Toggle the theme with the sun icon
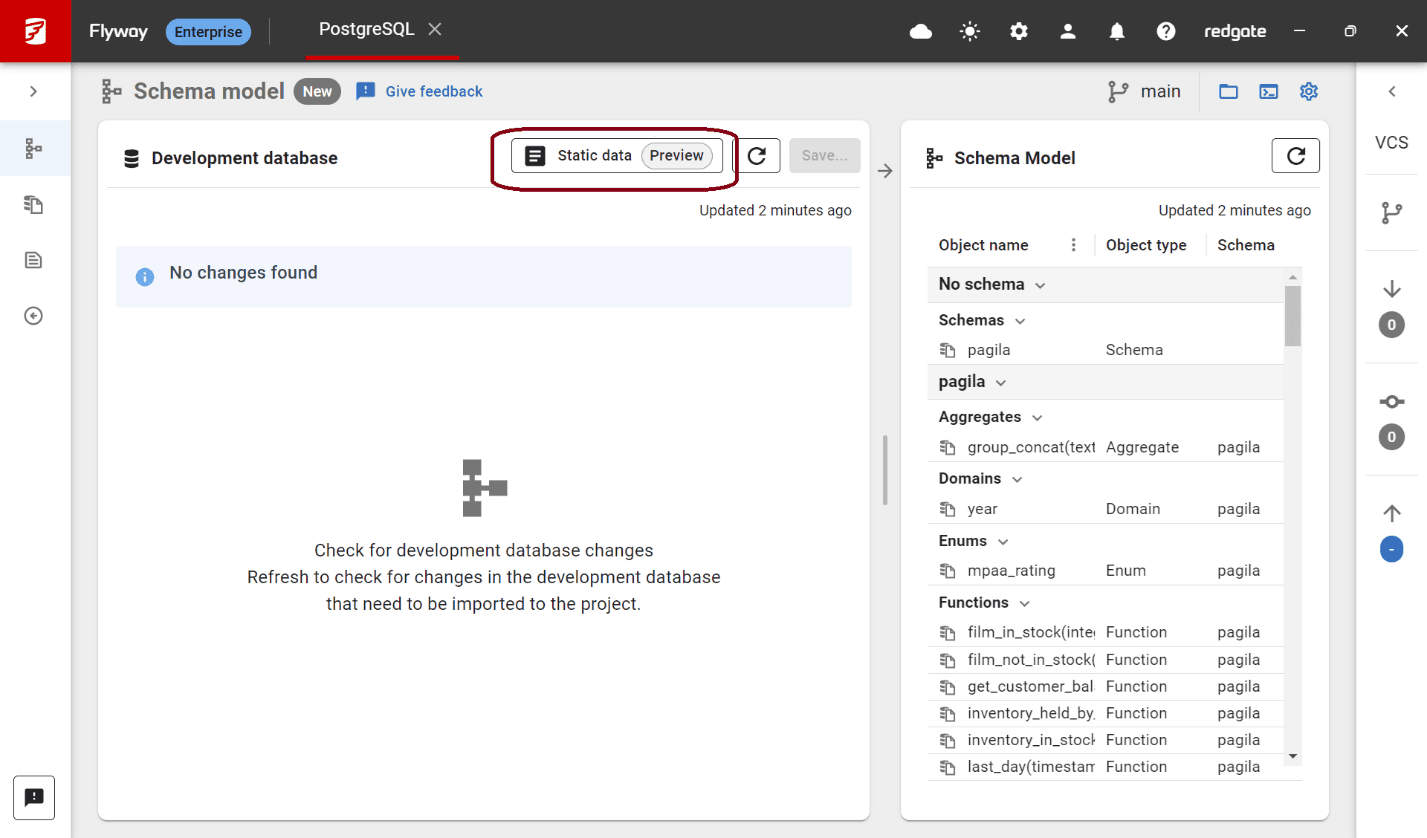 coord(969,31)
